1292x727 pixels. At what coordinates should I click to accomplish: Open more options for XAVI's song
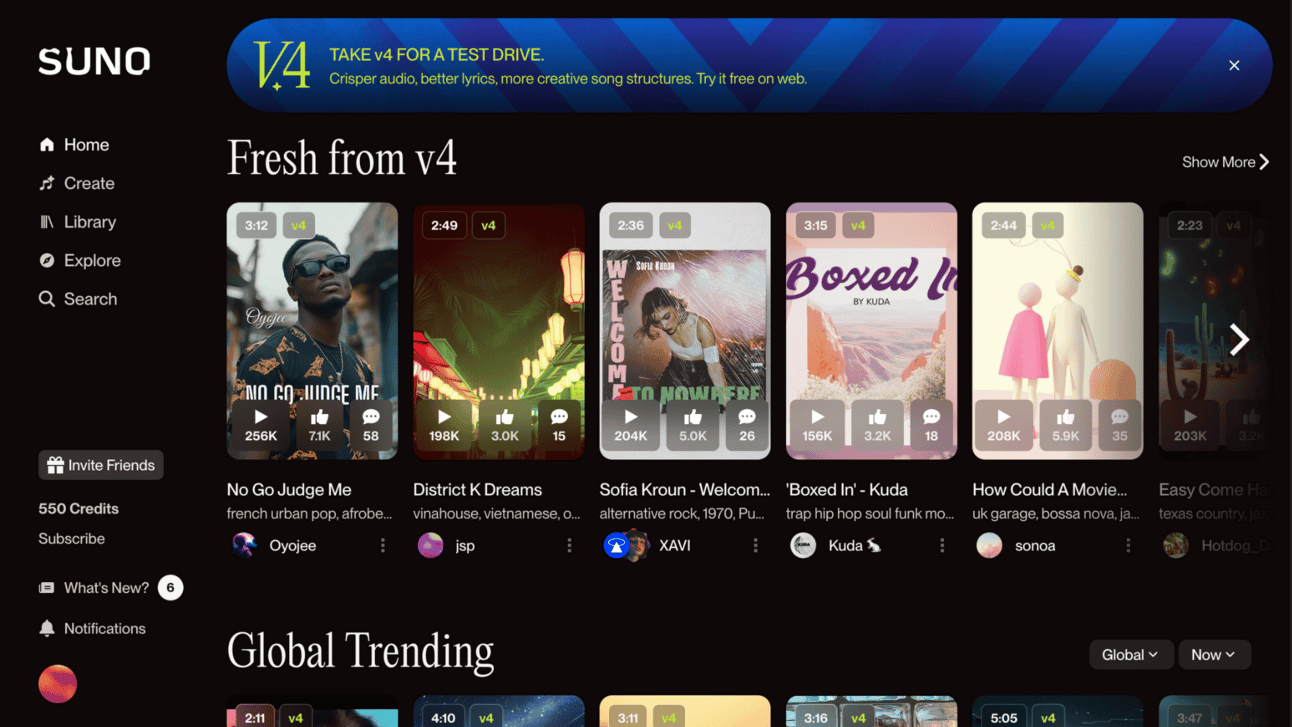pyautogui.click(x=756, y=545)
